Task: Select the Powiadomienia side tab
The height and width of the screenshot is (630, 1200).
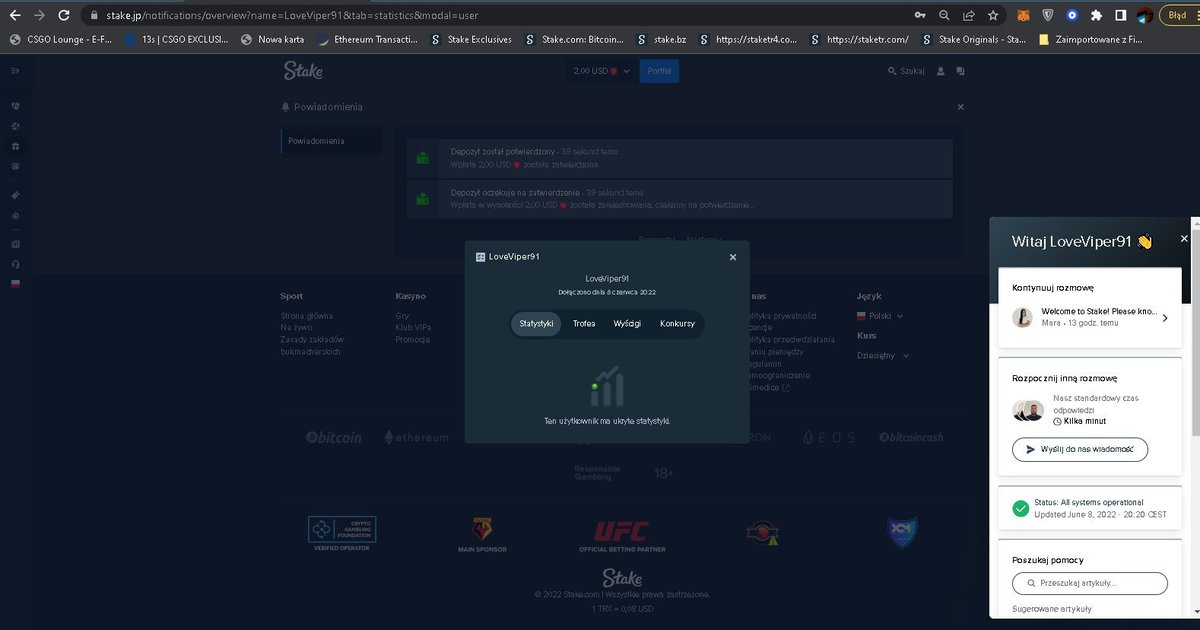Action: [331, 141]
